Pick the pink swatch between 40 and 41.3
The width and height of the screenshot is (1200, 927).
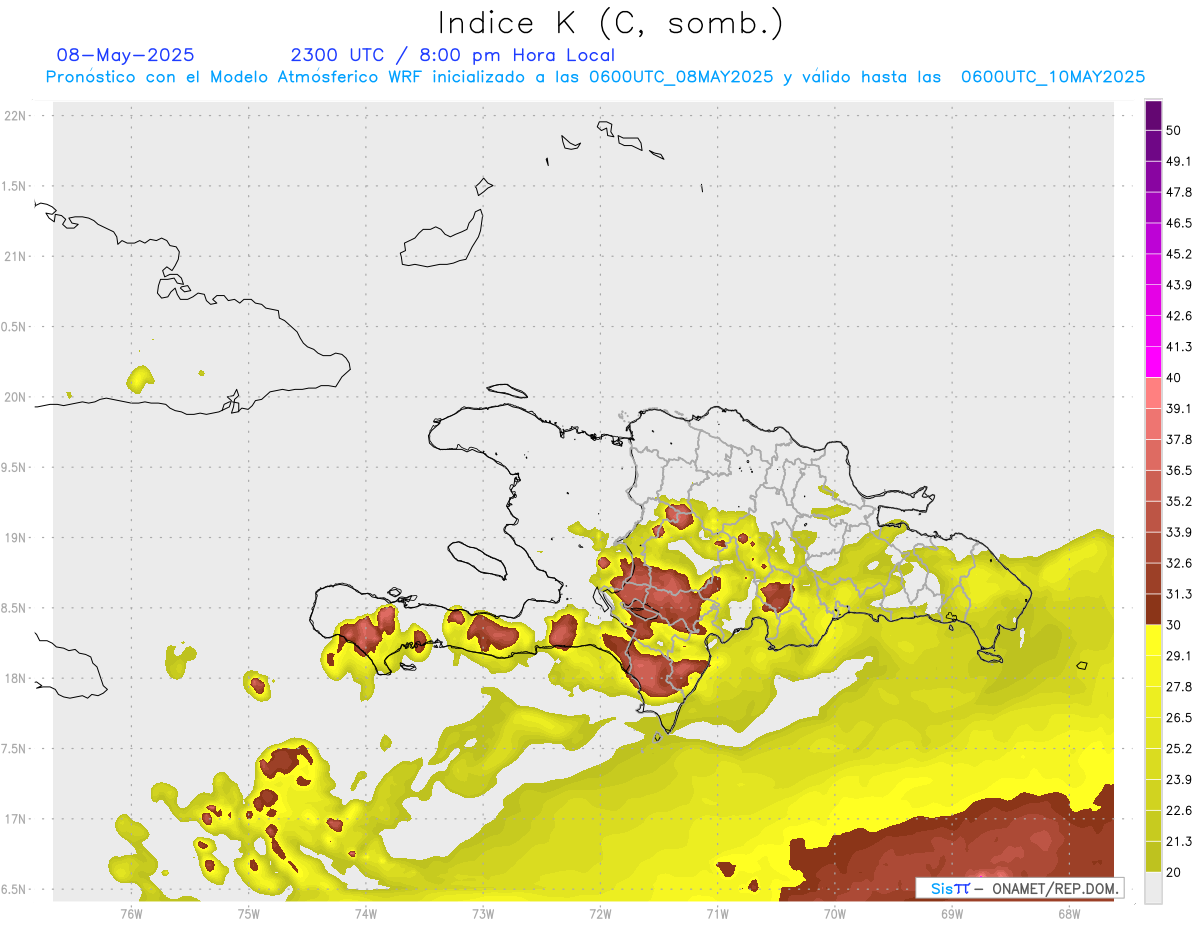point(1153,362)
